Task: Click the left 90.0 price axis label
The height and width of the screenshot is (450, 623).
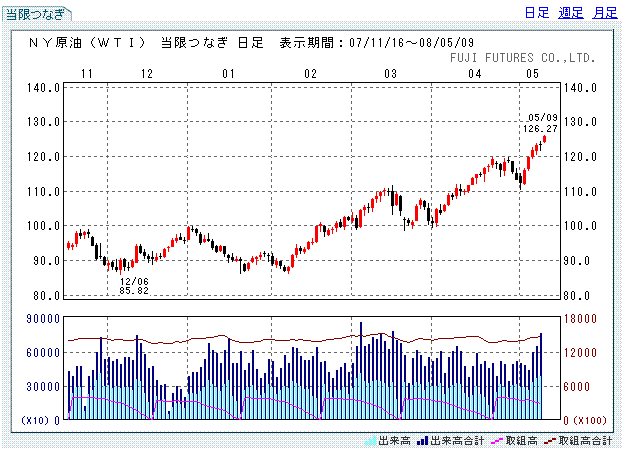Action: click(46, 261)
